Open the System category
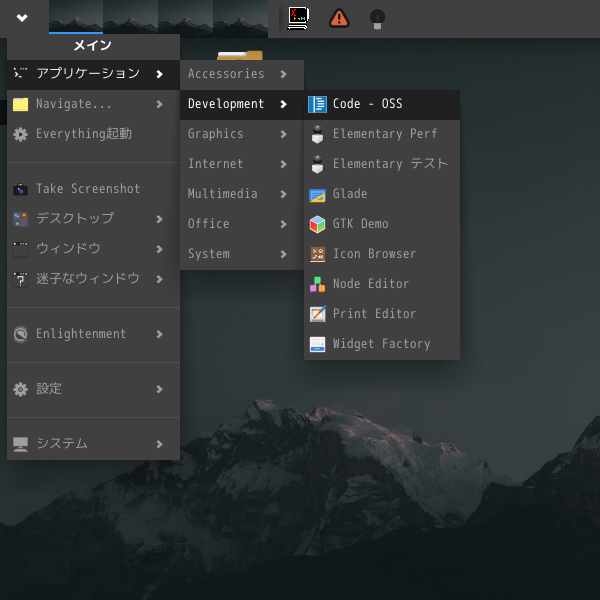600x600 pixels. click(242, 254)
